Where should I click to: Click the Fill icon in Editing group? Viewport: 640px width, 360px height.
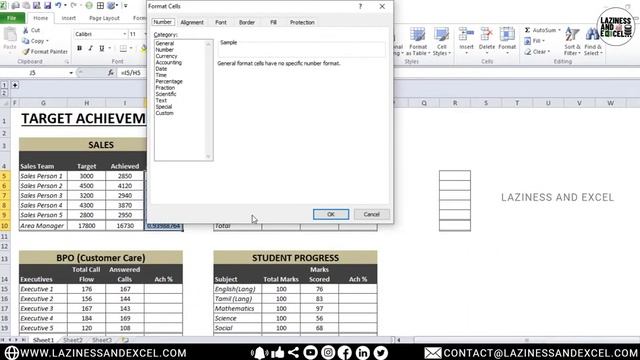coord(527,41)
